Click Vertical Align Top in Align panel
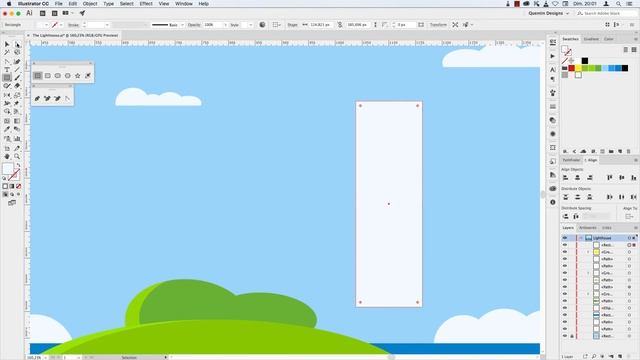 point(610,178)
